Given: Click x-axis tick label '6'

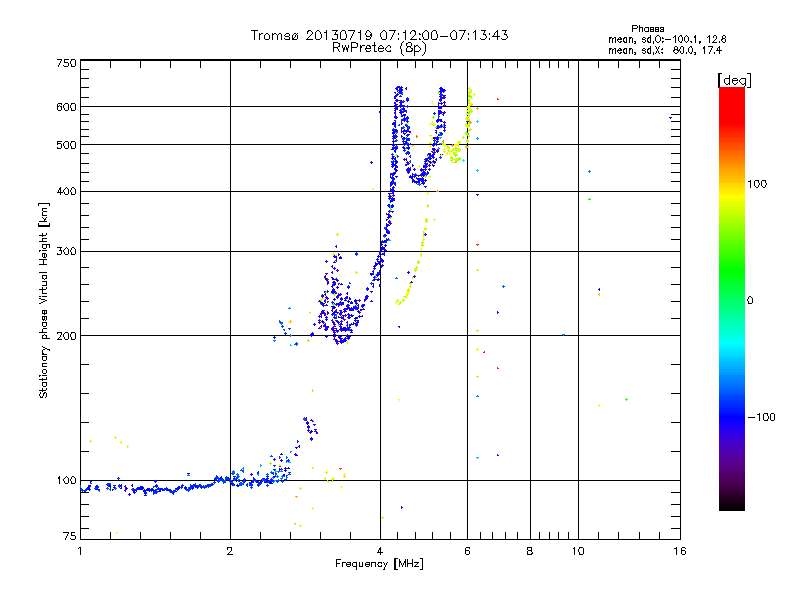Looking at the screenshot, I should tap(467, 551).
